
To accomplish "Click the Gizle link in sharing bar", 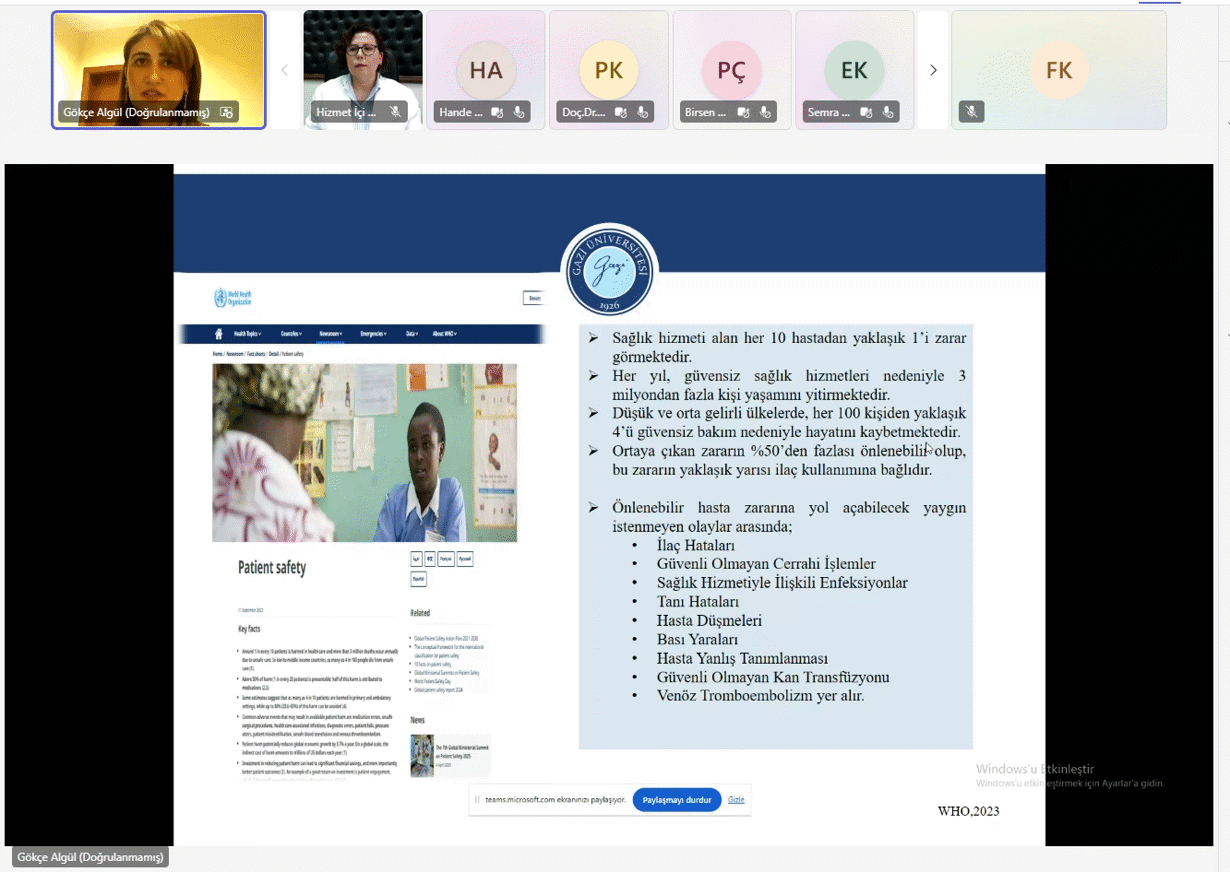I will tap(735, 800).
